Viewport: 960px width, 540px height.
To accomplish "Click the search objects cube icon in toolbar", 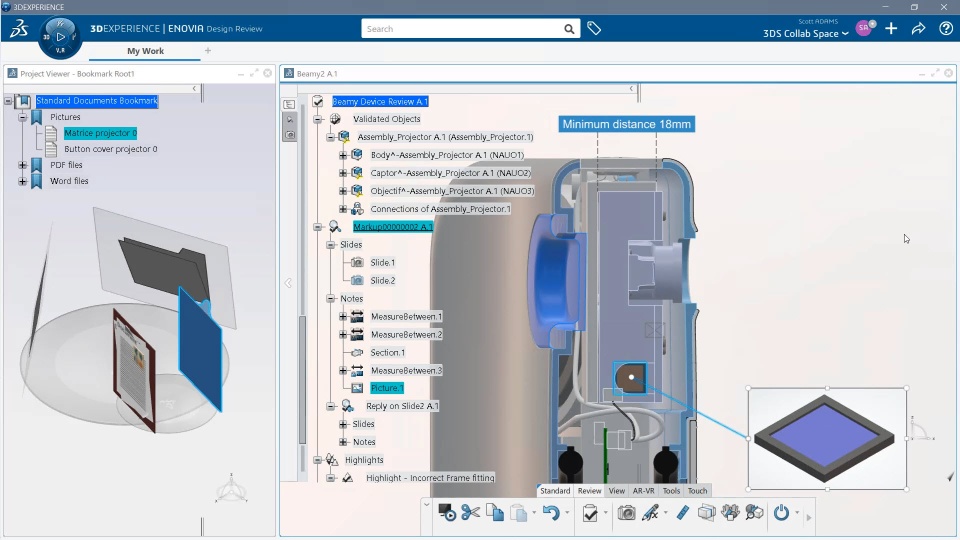I will (754, 512).
